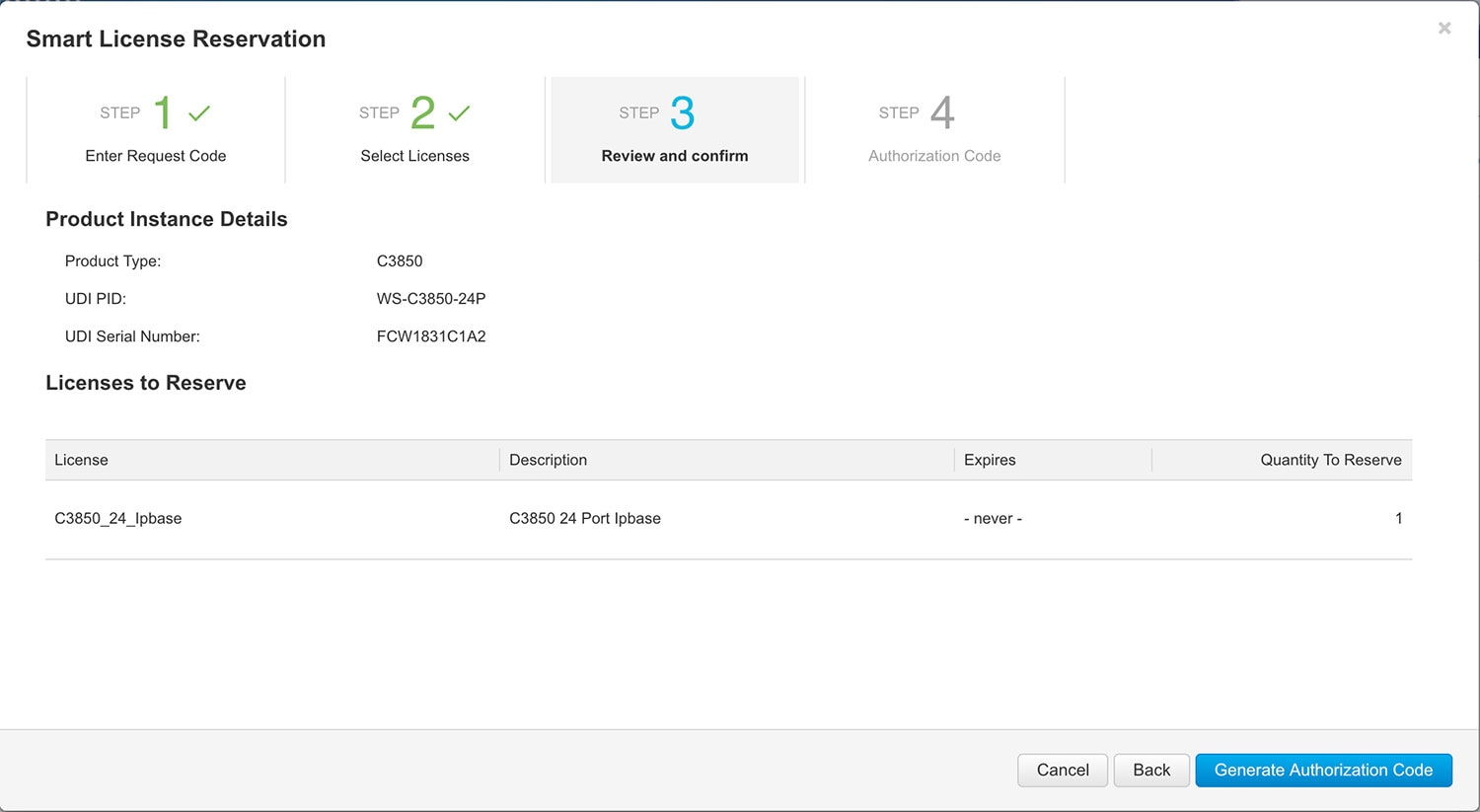Click the green checkmark on Step 1

click(199, 113)
